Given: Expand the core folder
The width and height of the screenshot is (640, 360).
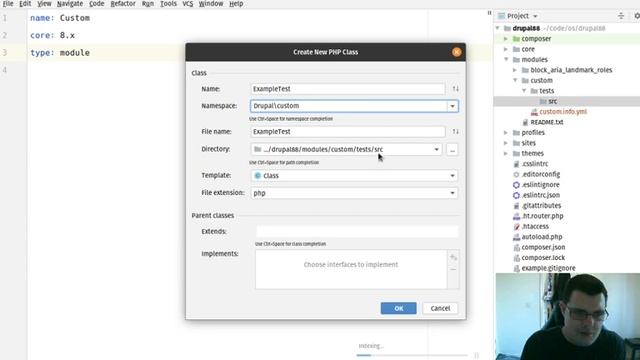Looking at the screenshot, I should click(506, 49).
